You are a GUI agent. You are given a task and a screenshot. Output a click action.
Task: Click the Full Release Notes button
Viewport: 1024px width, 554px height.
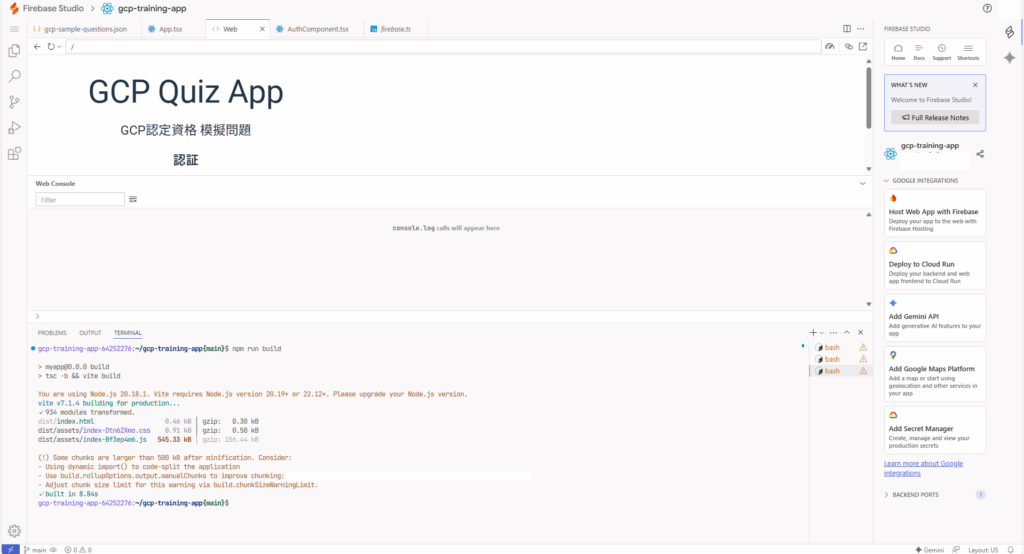(934, 117)
